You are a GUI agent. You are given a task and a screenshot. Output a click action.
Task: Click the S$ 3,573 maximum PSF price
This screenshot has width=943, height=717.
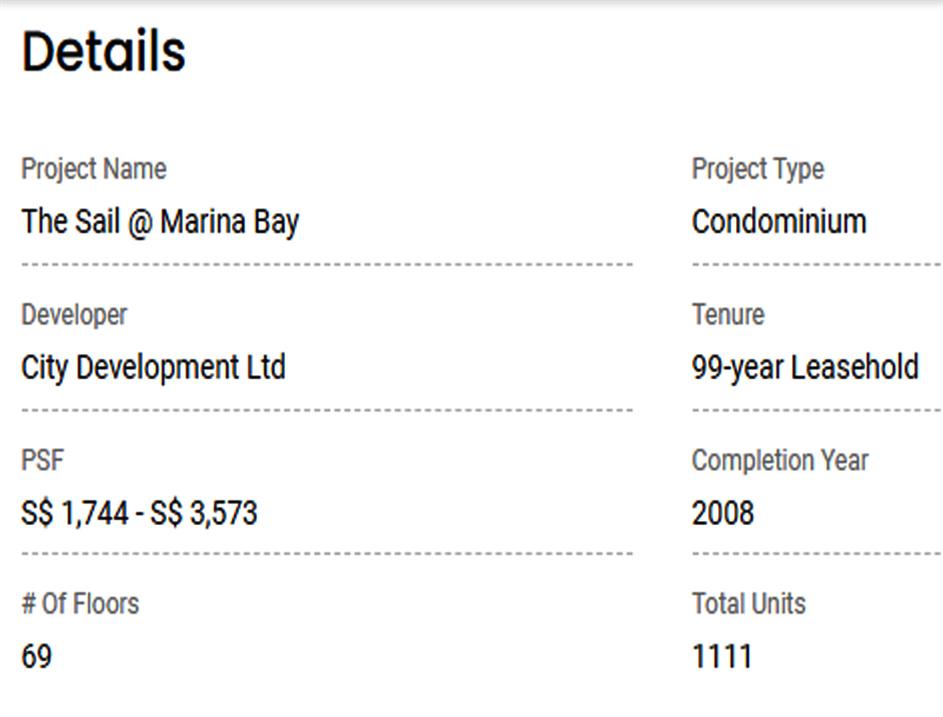(x=204, y=513)
